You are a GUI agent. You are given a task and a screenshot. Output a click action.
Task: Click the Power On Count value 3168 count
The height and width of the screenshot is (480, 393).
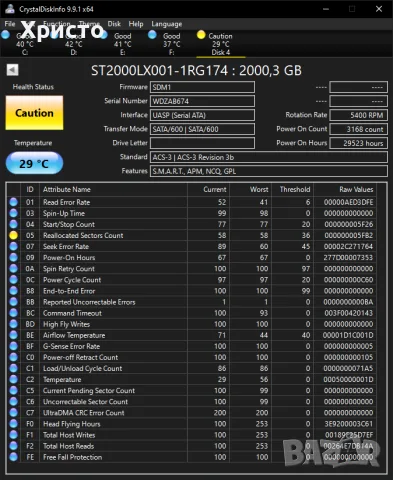(358, 129)
